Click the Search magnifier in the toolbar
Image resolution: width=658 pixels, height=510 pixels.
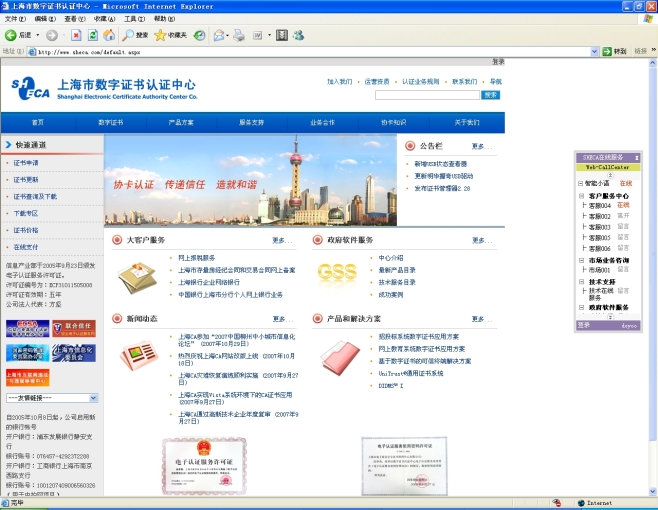tap(128, 35)
